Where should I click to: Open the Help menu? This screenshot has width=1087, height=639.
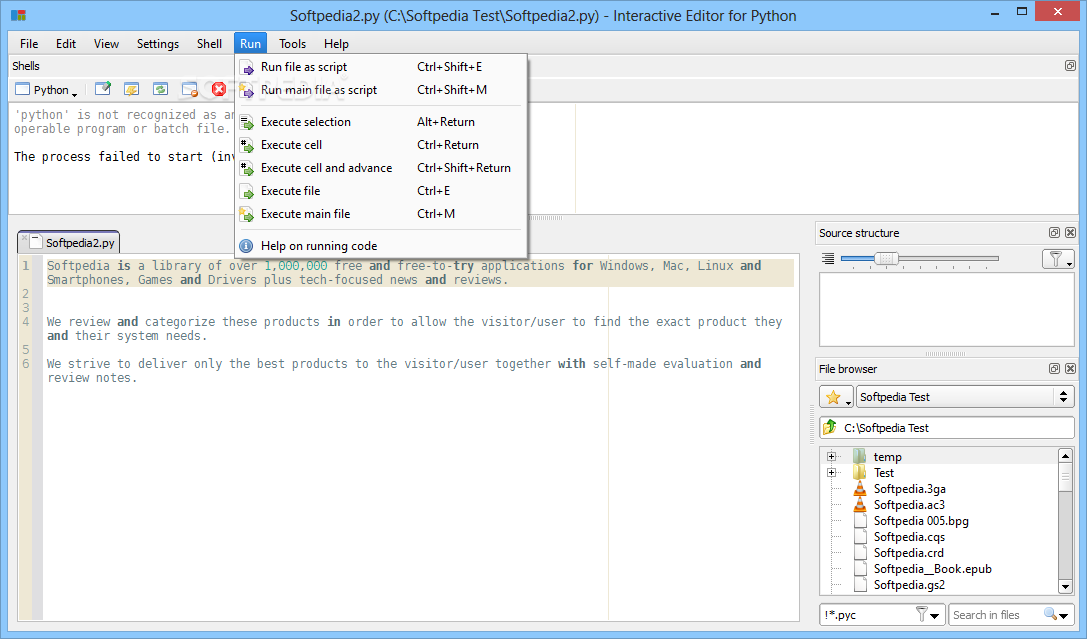click(x=336, y=44)
